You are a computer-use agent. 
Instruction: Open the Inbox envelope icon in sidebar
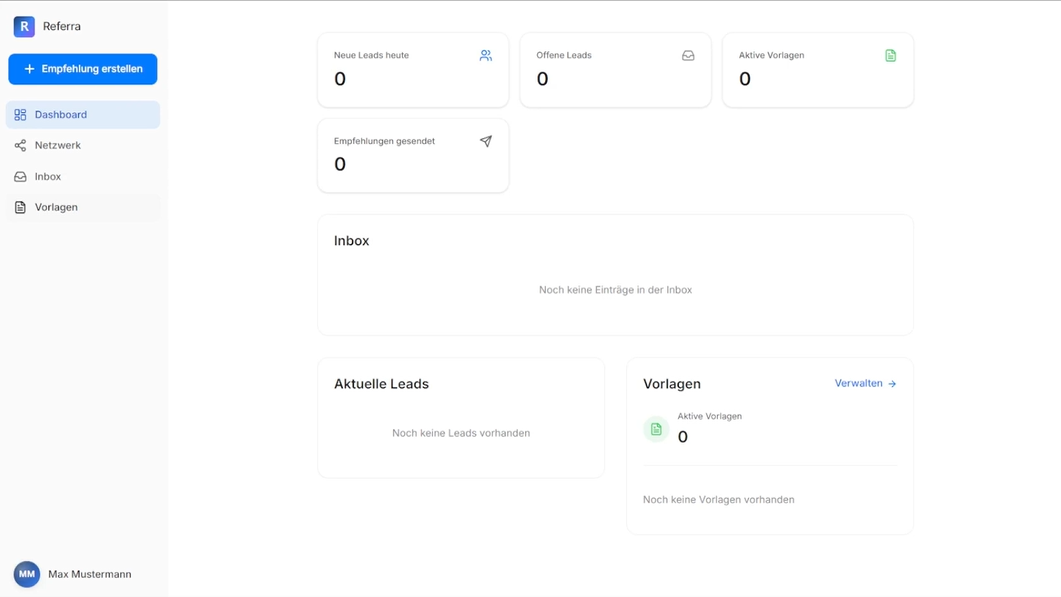(21, 176)
